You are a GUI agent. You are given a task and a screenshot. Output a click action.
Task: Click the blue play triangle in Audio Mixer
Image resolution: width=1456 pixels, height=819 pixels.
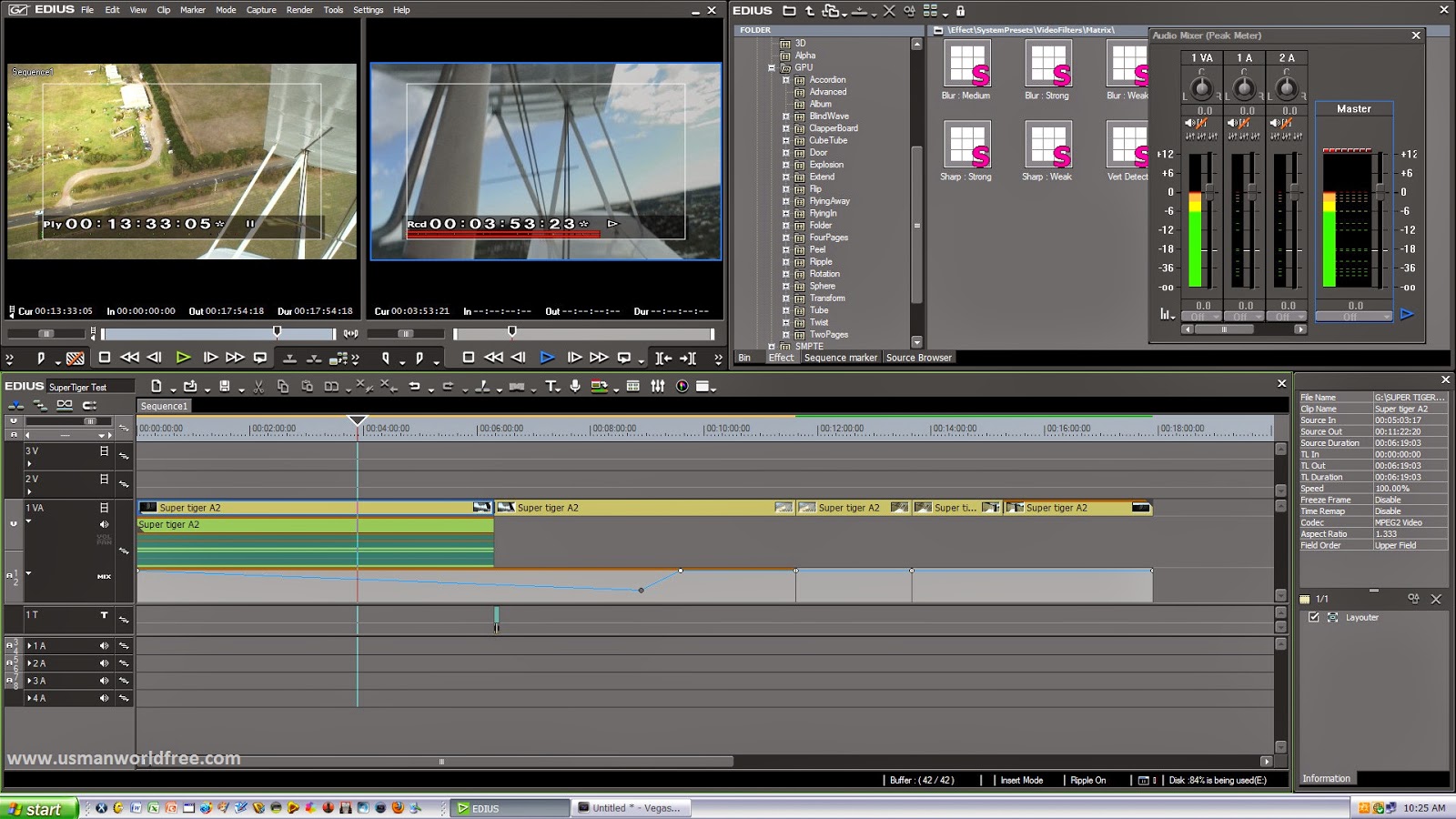pyautogui.click(x=1407, y=314)
